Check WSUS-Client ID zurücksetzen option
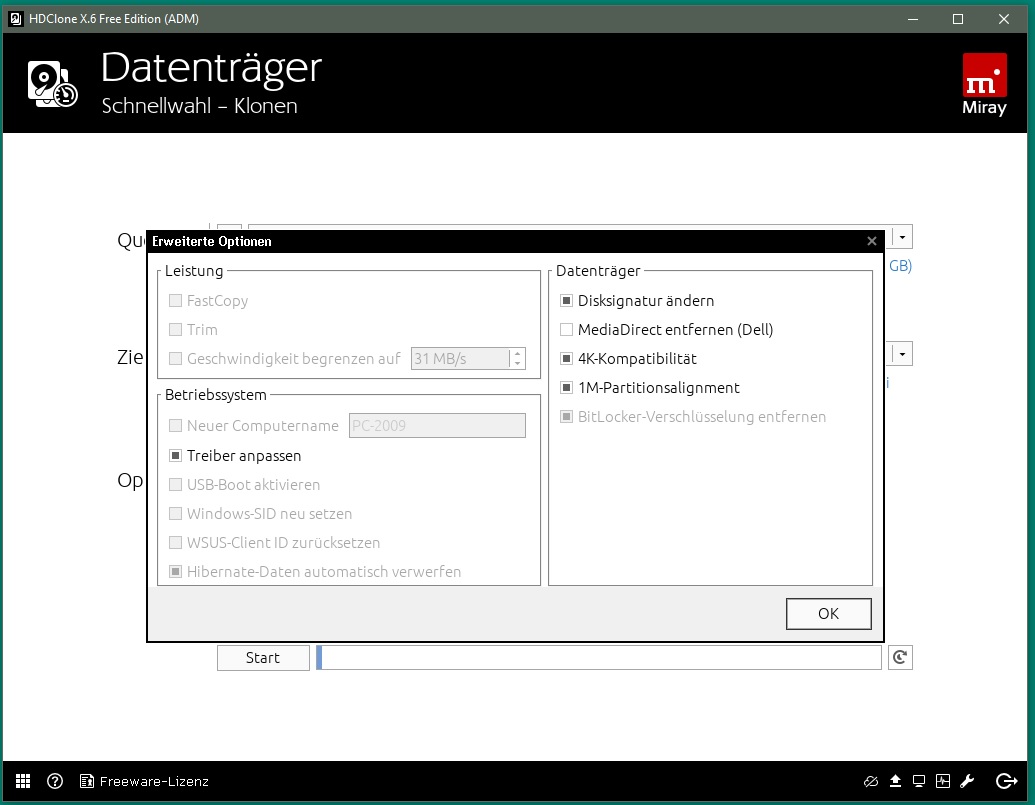Image resolution: width=1035 pixels, height=805 pixels. (x=176, y=543)
